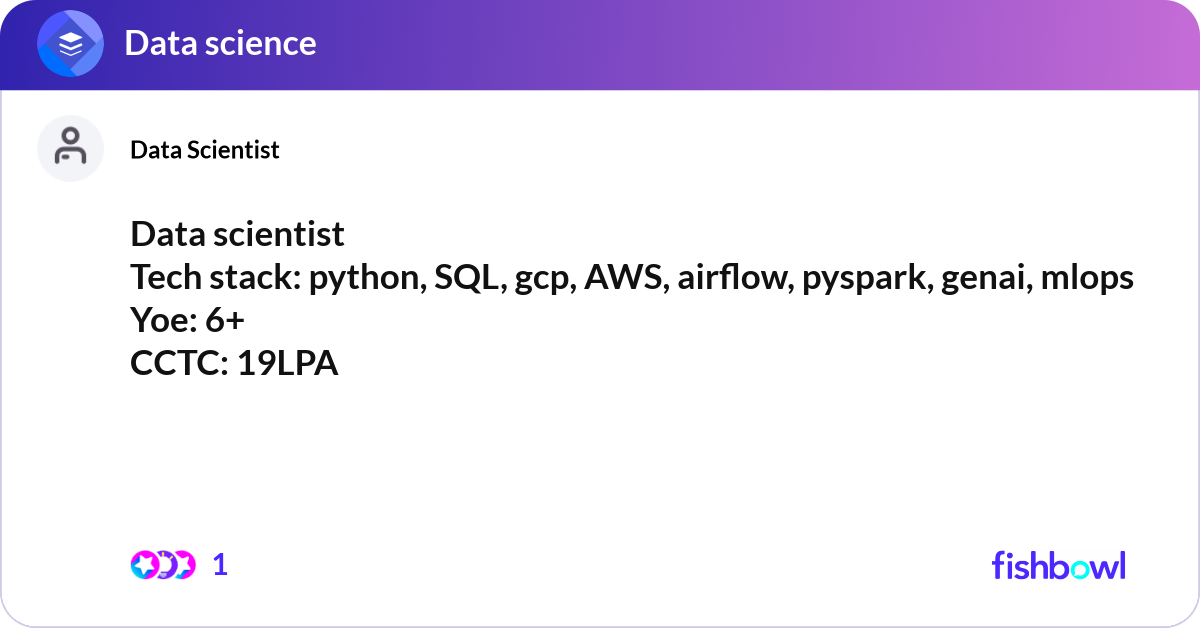This screenshot has height=628, width=1200.
Task: Open the Data science bowl header
Action: (220, 43)
